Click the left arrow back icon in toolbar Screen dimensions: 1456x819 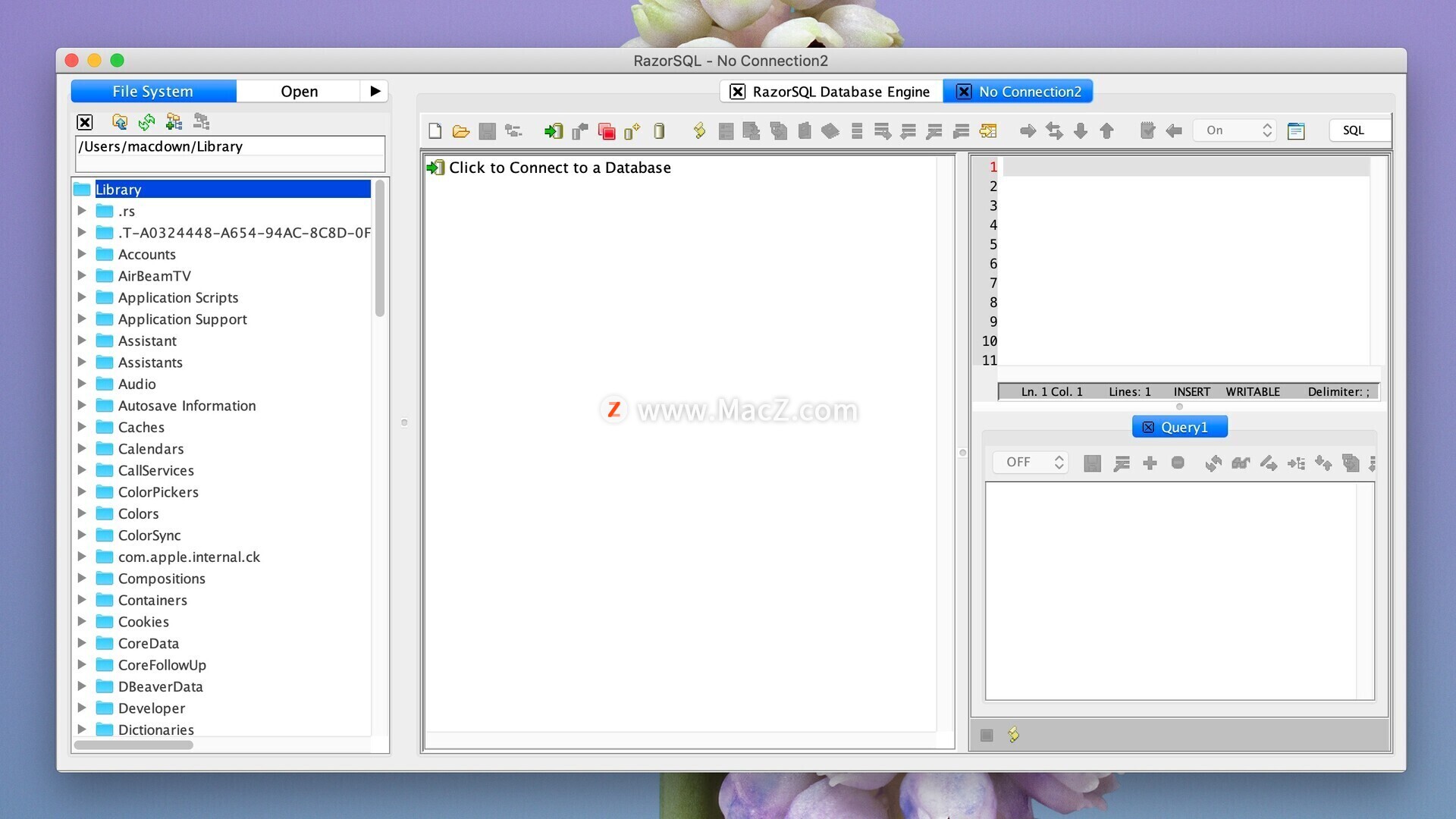(x=1174, y=130)
